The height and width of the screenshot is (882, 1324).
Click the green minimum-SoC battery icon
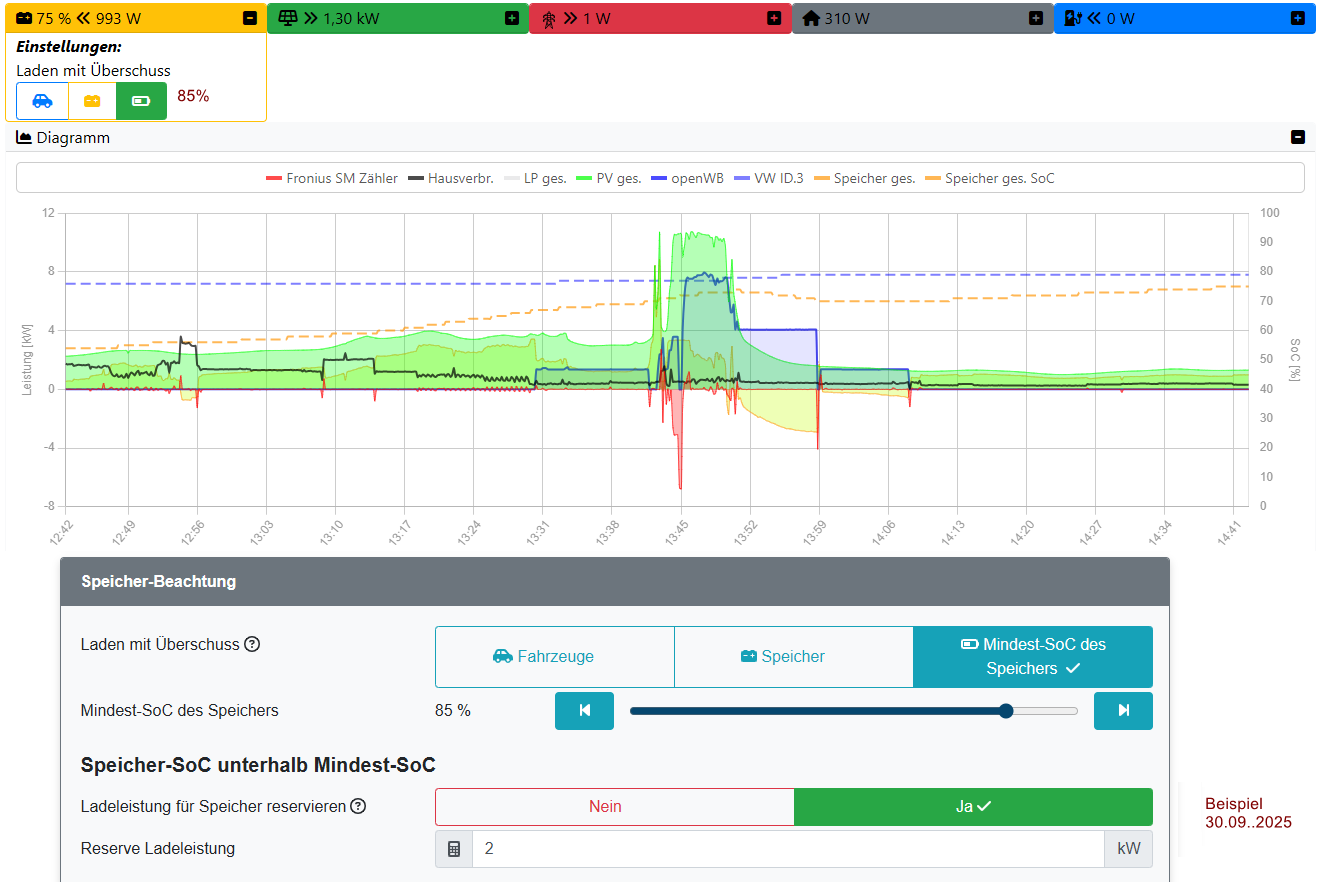141,101
